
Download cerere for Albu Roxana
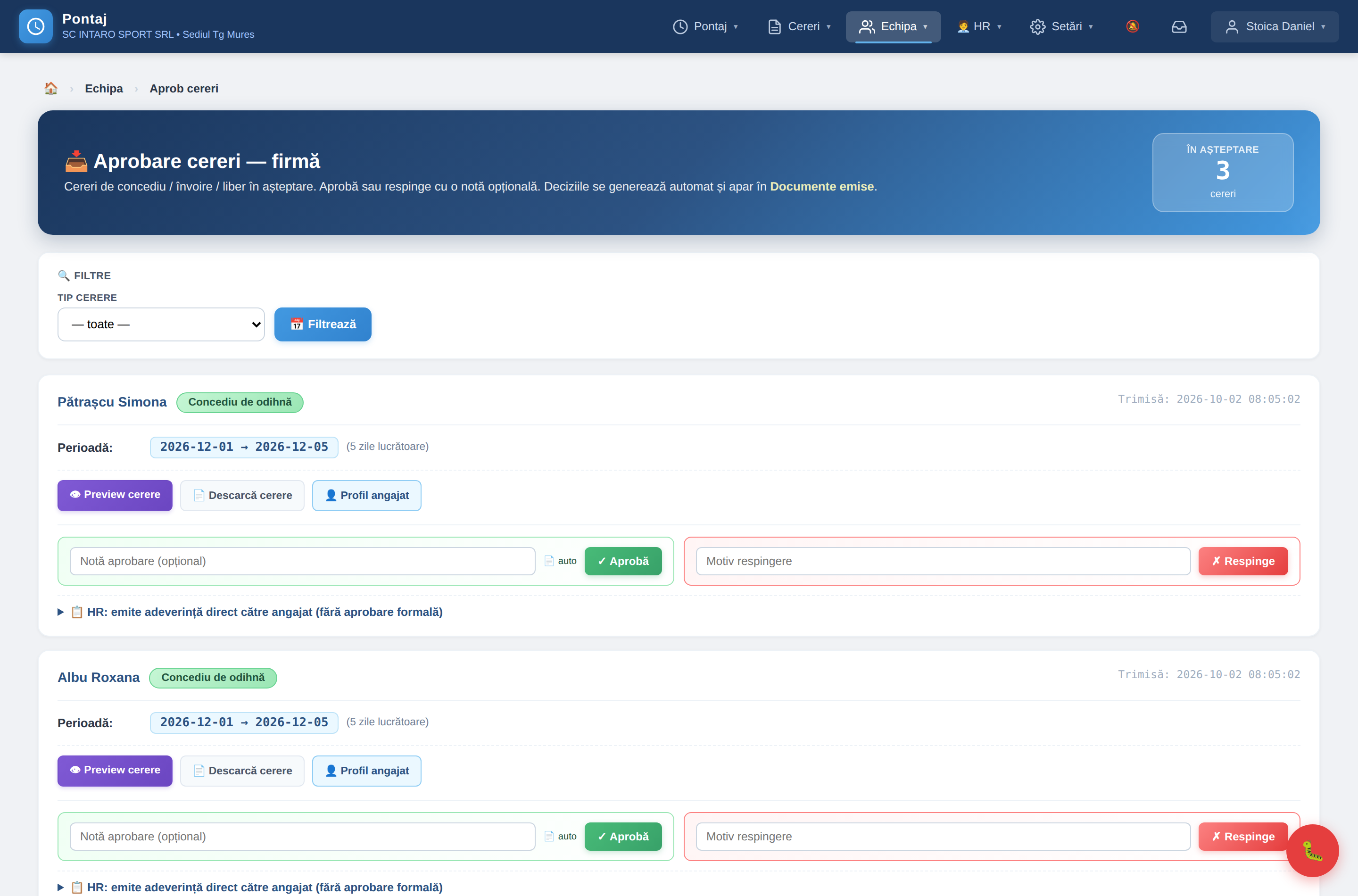[x=242, y=771]
